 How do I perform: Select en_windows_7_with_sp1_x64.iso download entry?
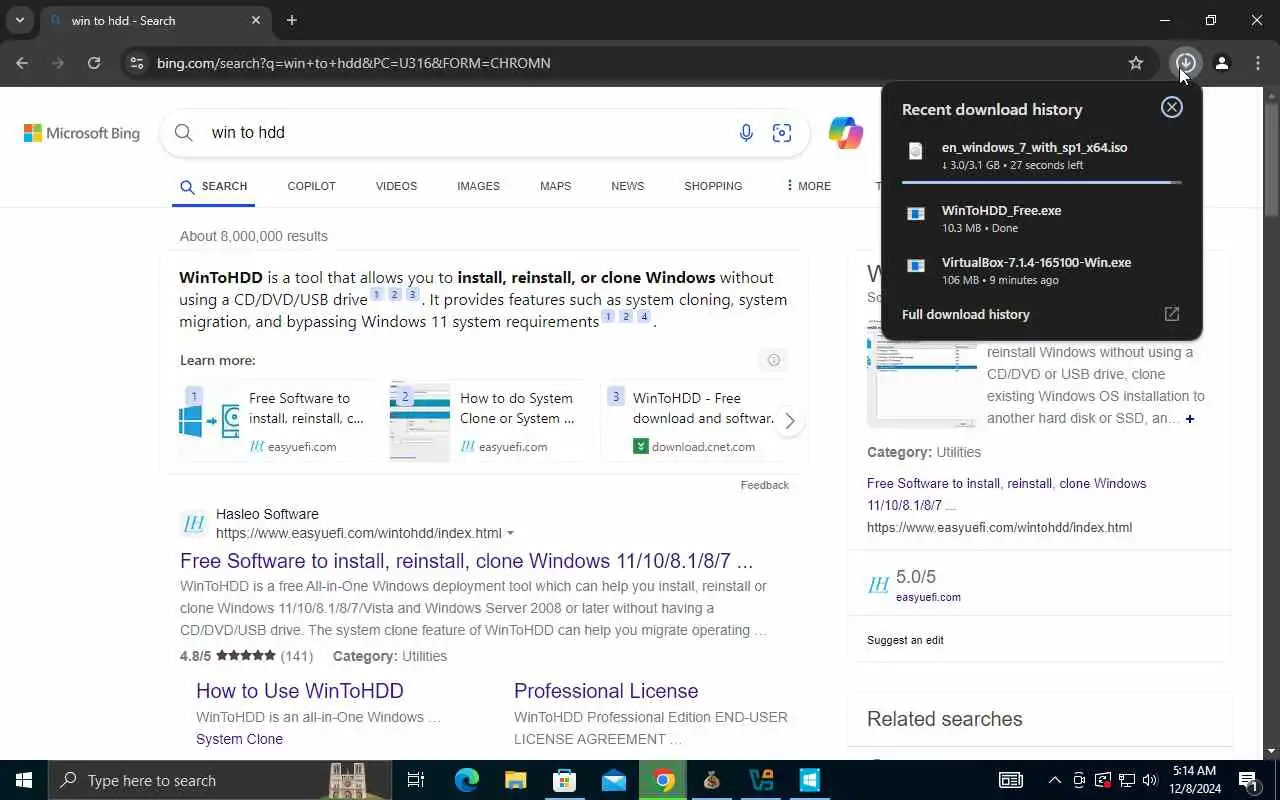tap(1041, 155)
